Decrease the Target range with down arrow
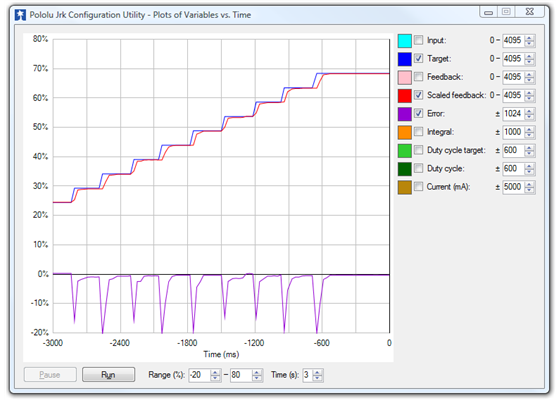The image size is (560, 400). click(529, 62)
